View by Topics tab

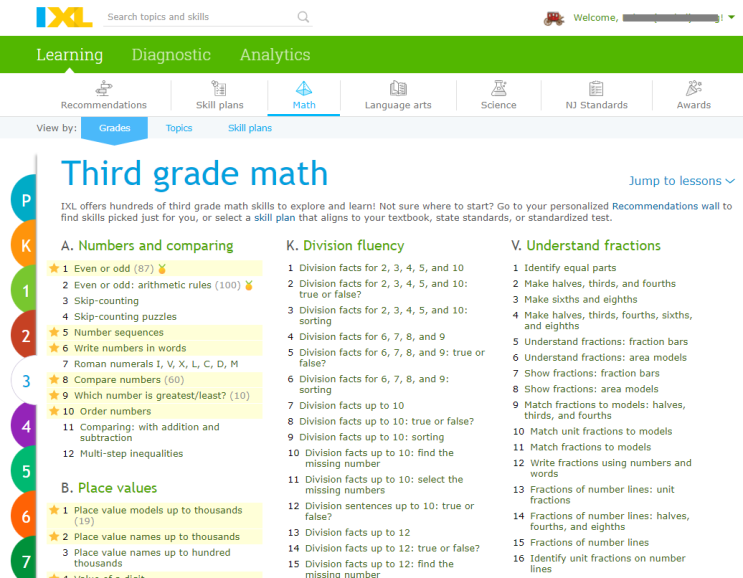click(179, 128)
